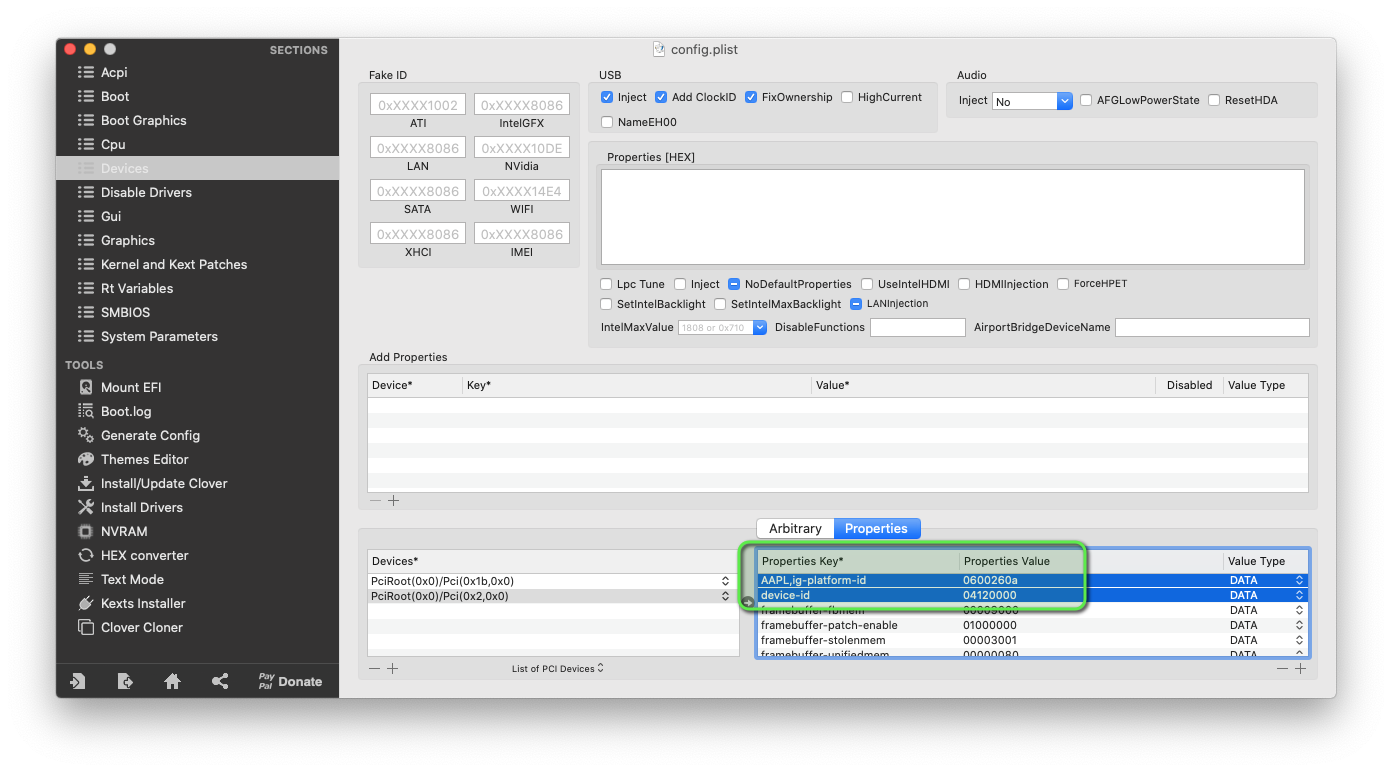Click the home icon in bottom bar

[172, 681]
